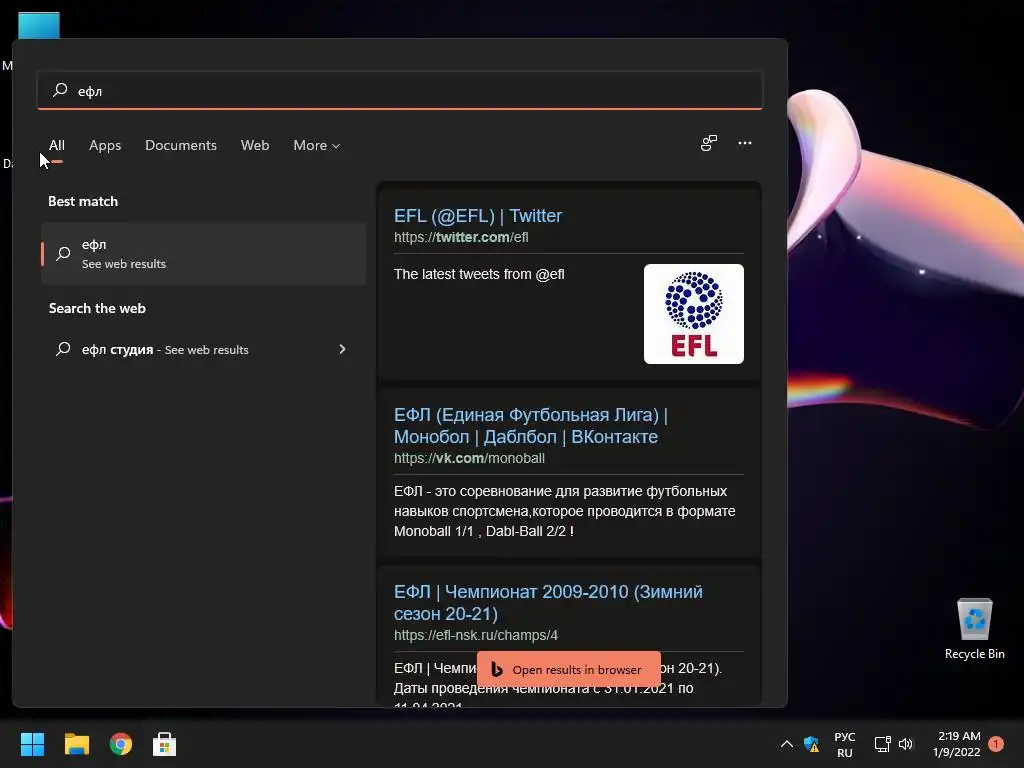Screen dimensions: 1024x768
Task: Show hidden tray icons chevron
Action: pos(787,744)
